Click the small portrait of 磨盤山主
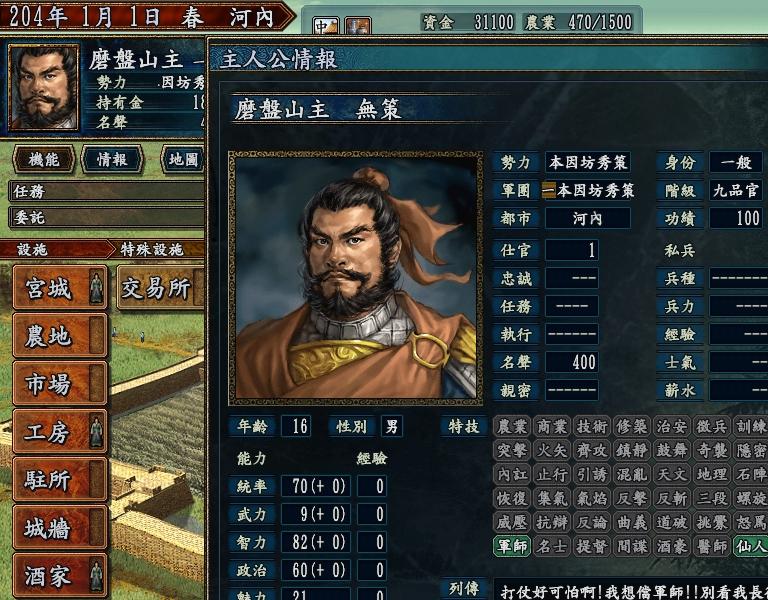This screenshot has width=768, height=600. (x=44, y=87)
